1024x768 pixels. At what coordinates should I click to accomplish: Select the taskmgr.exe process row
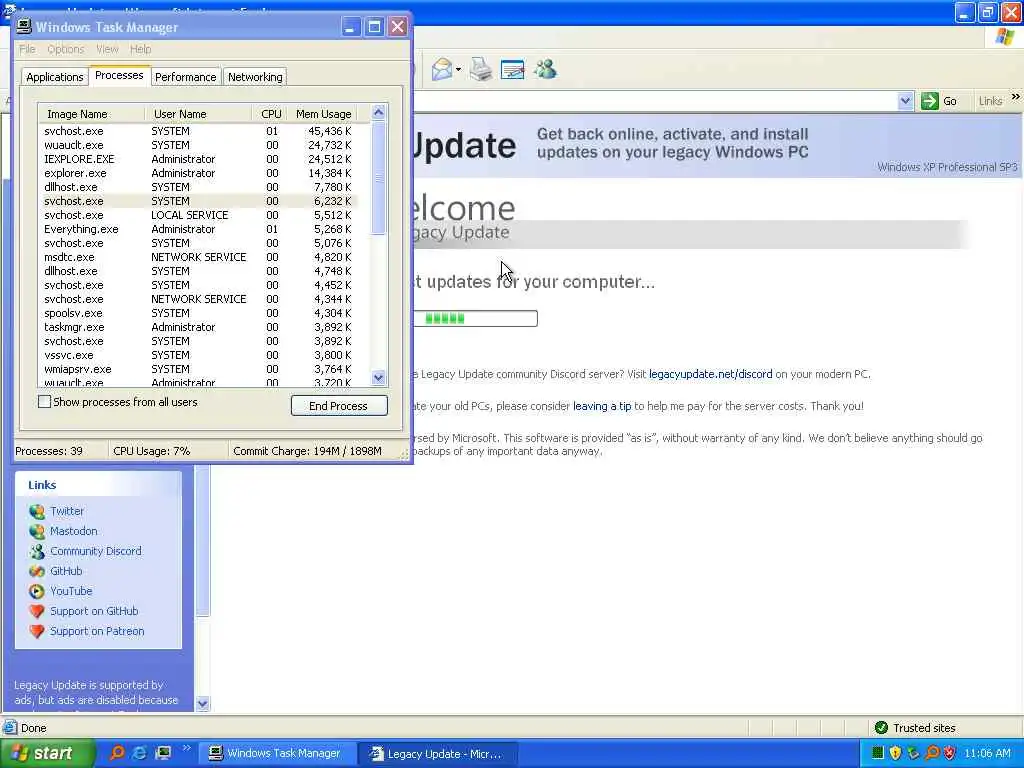198,327
